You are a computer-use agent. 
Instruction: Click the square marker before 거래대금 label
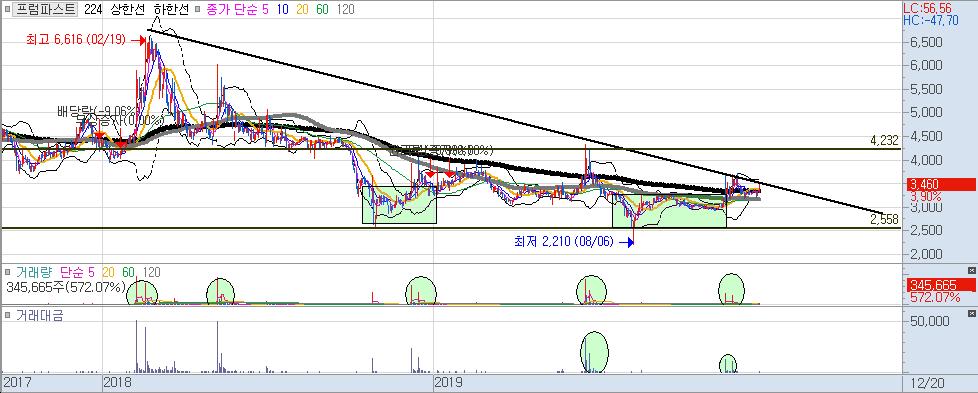tap(6, 316)
